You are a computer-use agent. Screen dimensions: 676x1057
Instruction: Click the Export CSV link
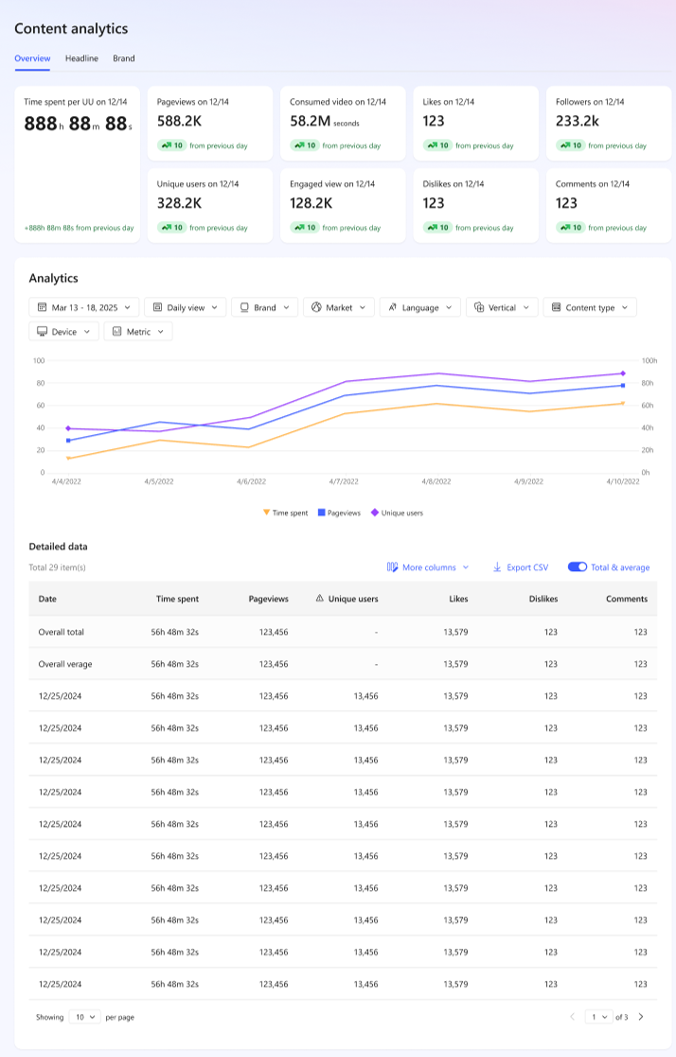(x=527, y=567)
